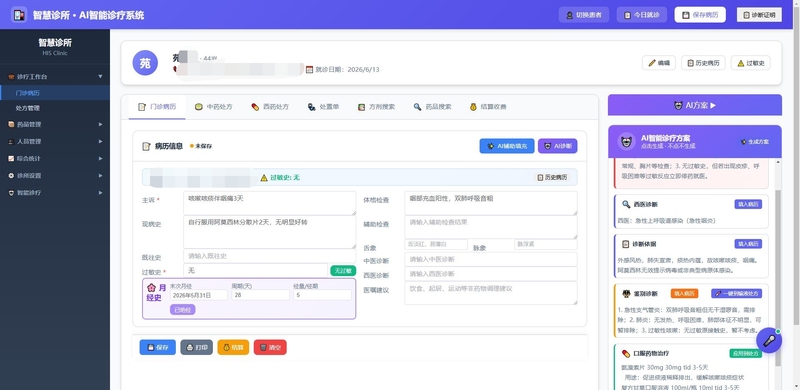Open 诊断证明 button
This screenshot has width=800, height=390.
[x=759, y=15]
